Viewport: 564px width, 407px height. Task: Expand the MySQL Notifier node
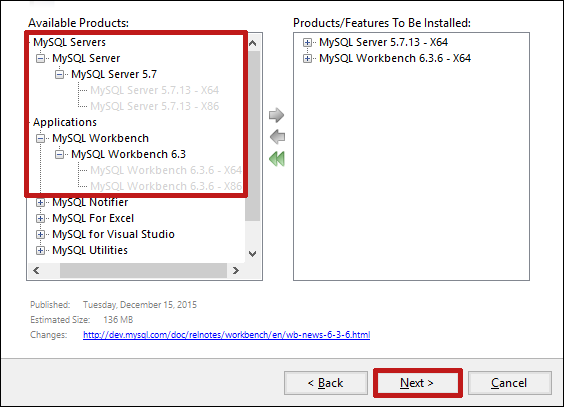41,202
